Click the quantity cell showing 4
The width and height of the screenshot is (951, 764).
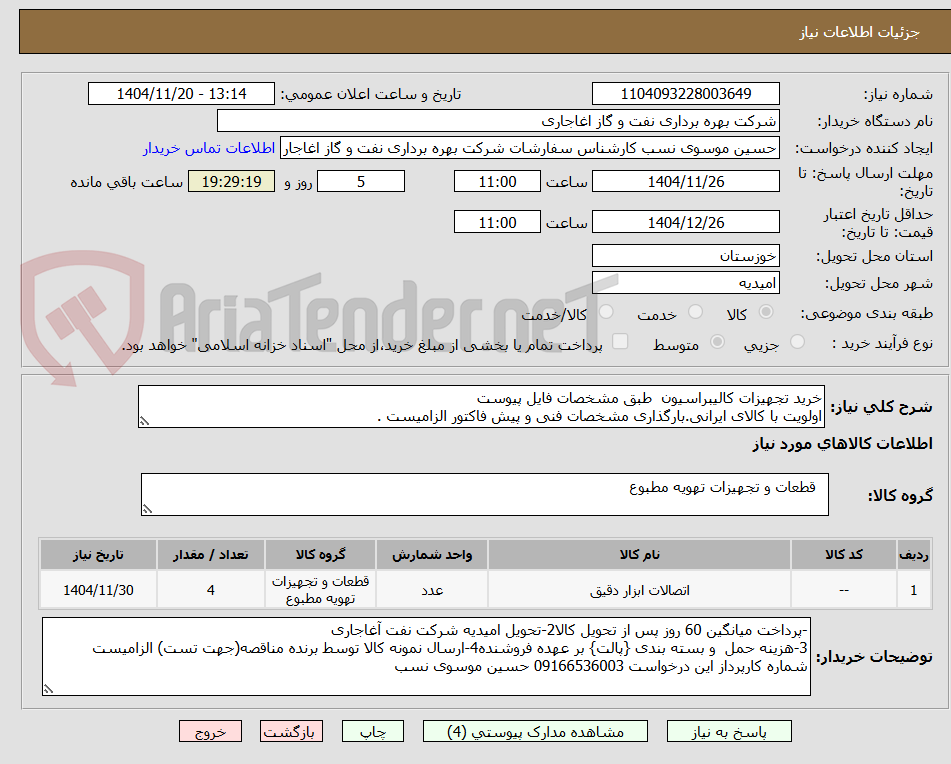click(x=210, y=590)
